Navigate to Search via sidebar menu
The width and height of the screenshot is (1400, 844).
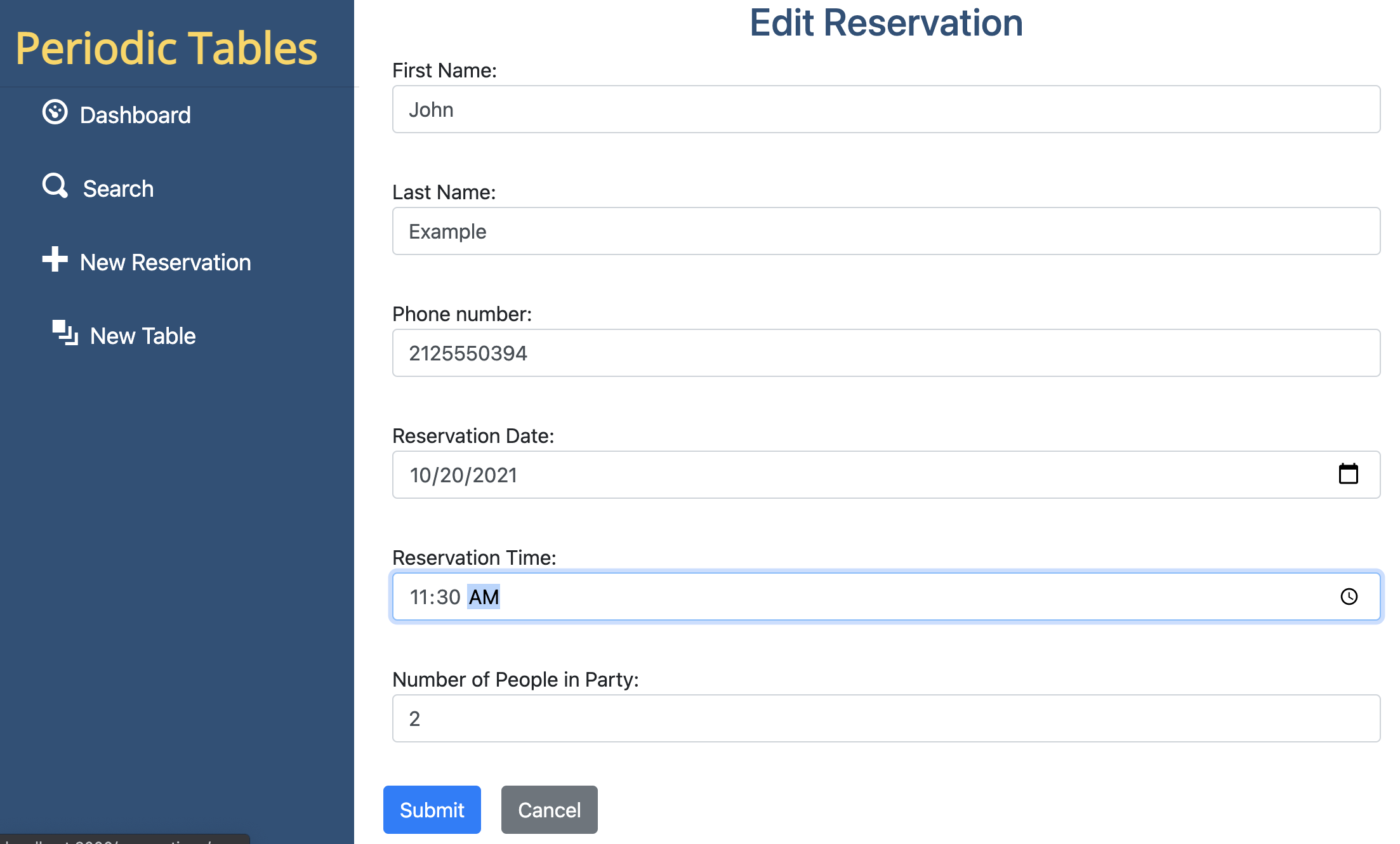click(x=118, y=188)
